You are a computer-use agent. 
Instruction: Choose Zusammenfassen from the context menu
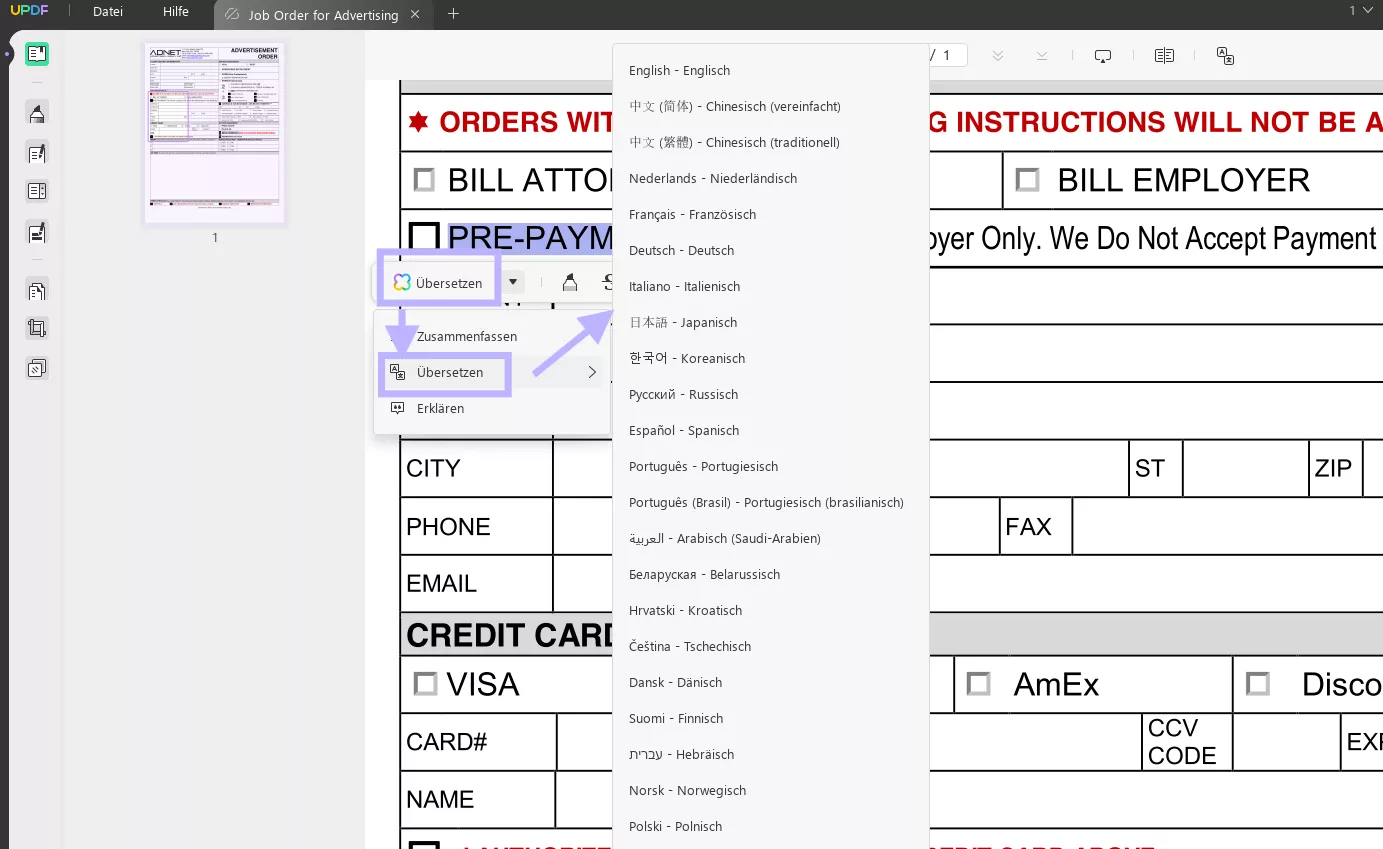pyautogui.click(x=467, y=337)
